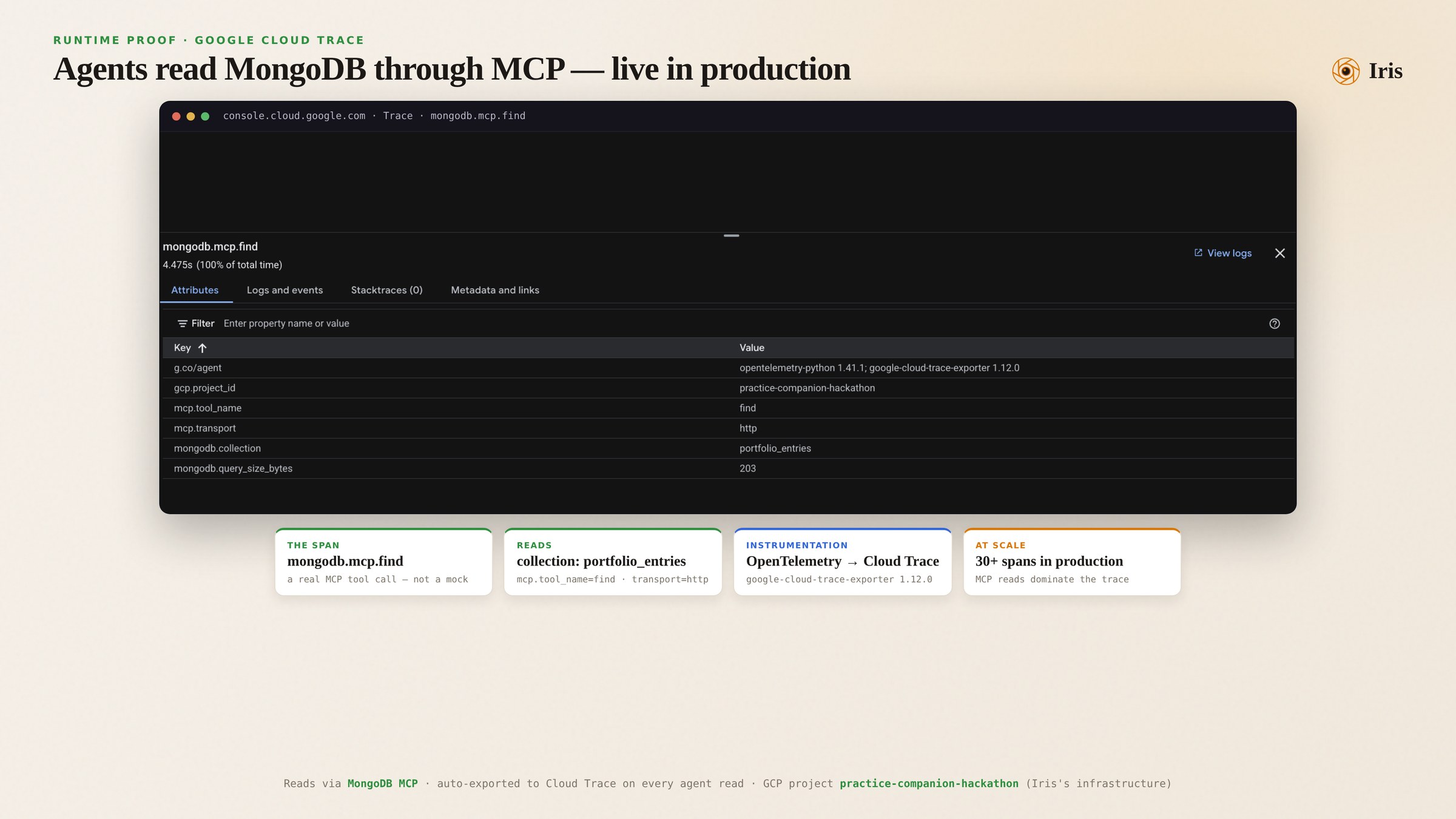Click THE SPAN mongodb.mcp.find card

coord(383,562)
